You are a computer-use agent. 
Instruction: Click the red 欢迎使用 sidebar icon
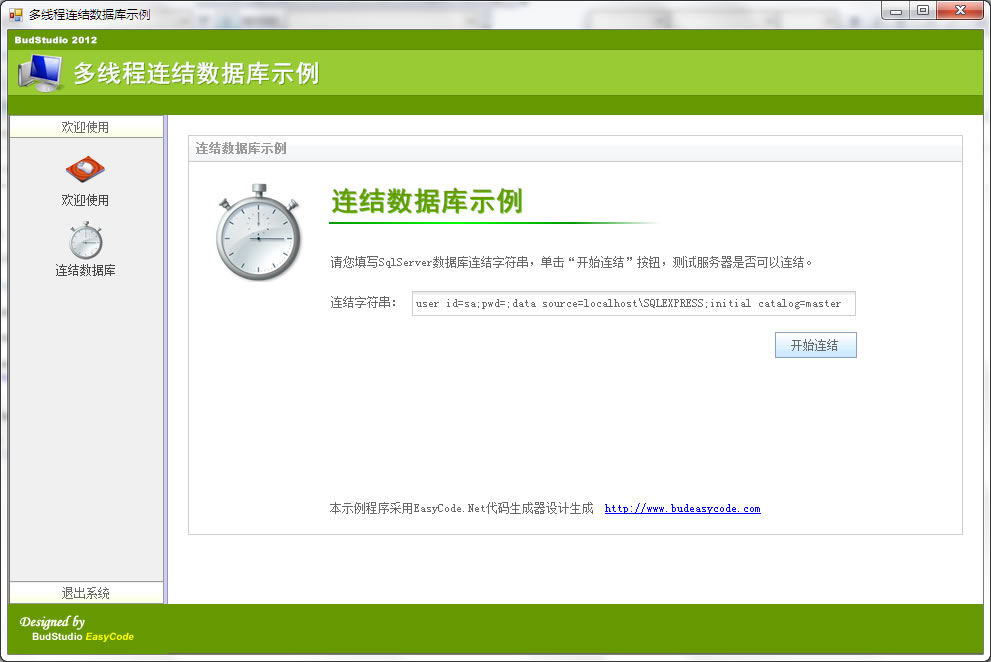tap(85, 169)
